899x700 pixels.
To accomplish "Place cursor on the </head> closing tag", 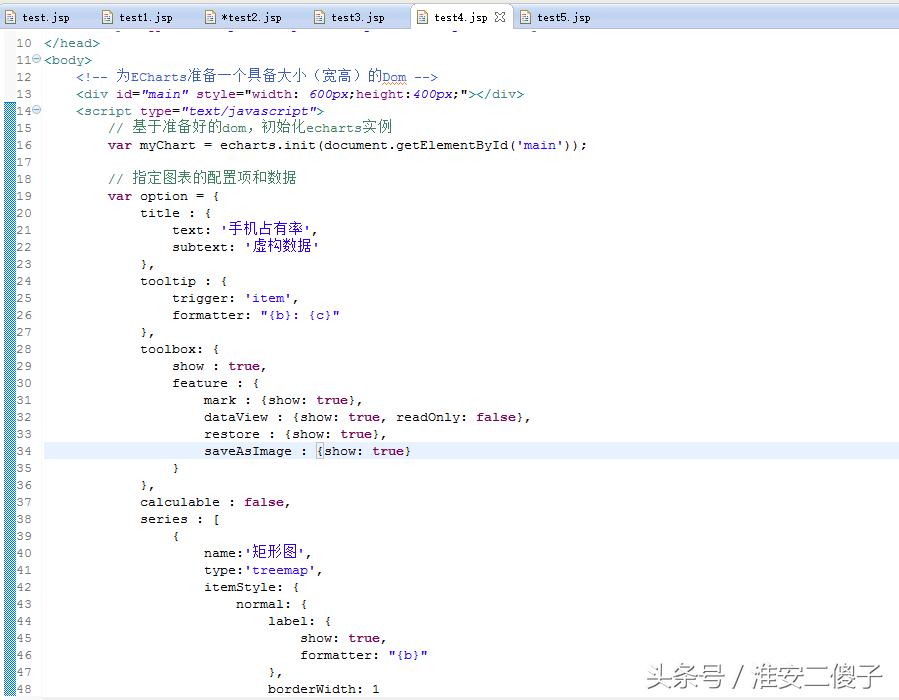I will coord(72,43).
